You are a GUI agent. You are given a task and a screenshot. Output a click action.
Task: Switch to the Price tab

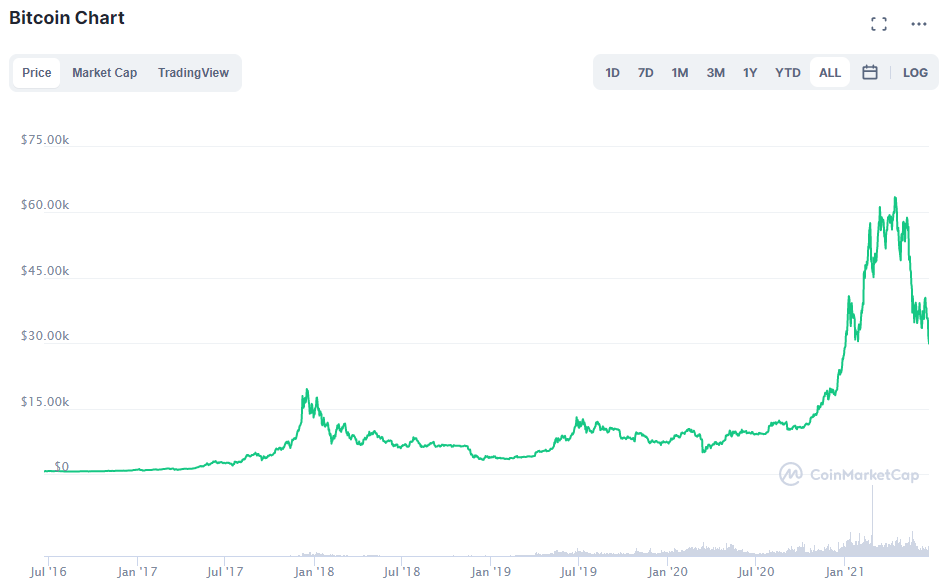point(37,73)
